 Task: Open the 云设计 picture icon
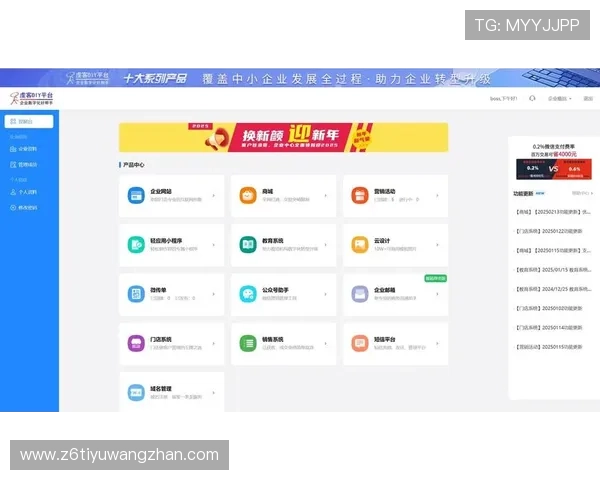360,245
